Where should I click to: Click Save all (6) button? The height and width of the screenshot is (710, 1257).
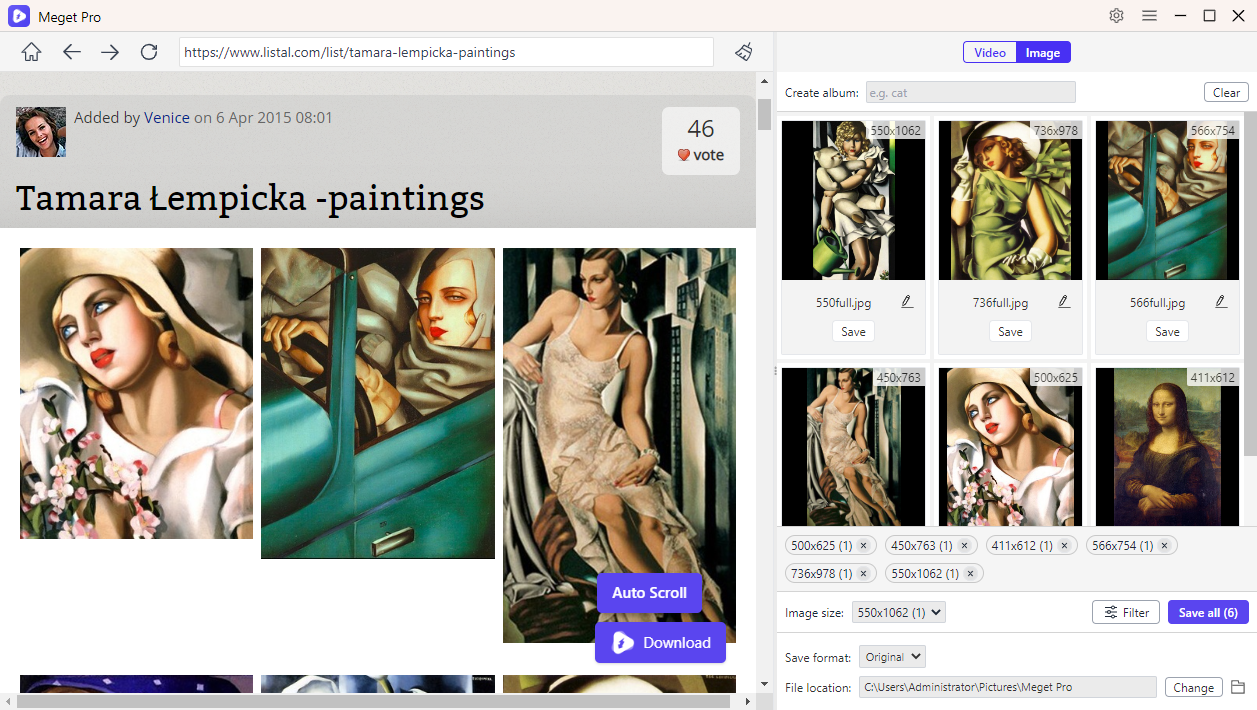1208,612
